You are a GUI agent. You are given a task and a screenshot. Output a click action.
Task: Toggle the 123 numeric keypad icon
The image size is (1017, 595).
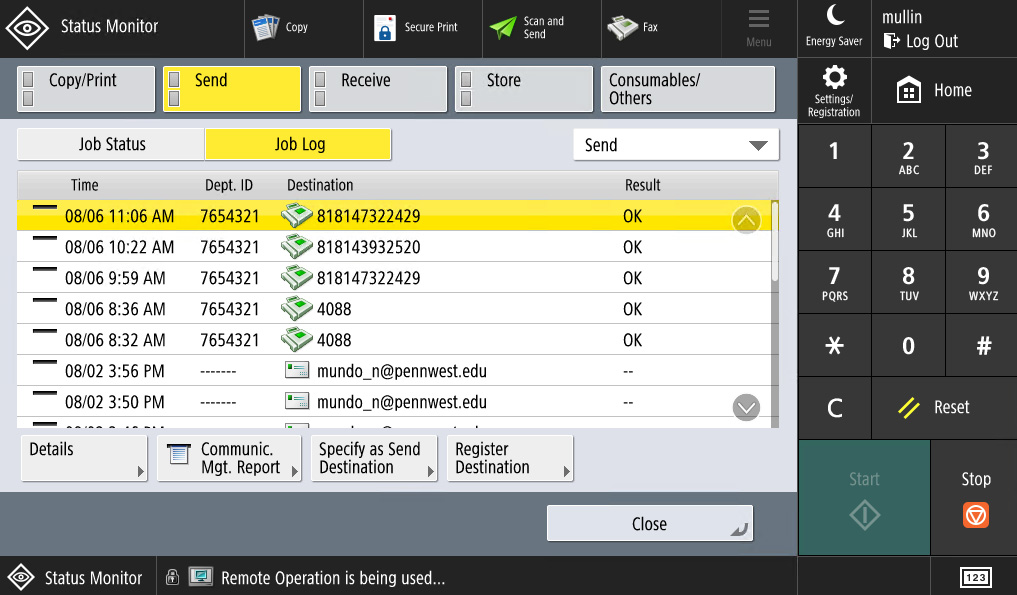pos(975,577)
